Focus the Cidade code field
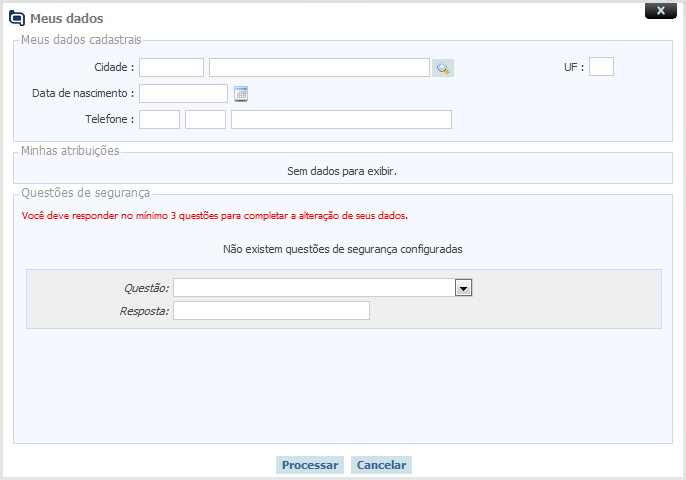686x480 pixels. [172, 67]
